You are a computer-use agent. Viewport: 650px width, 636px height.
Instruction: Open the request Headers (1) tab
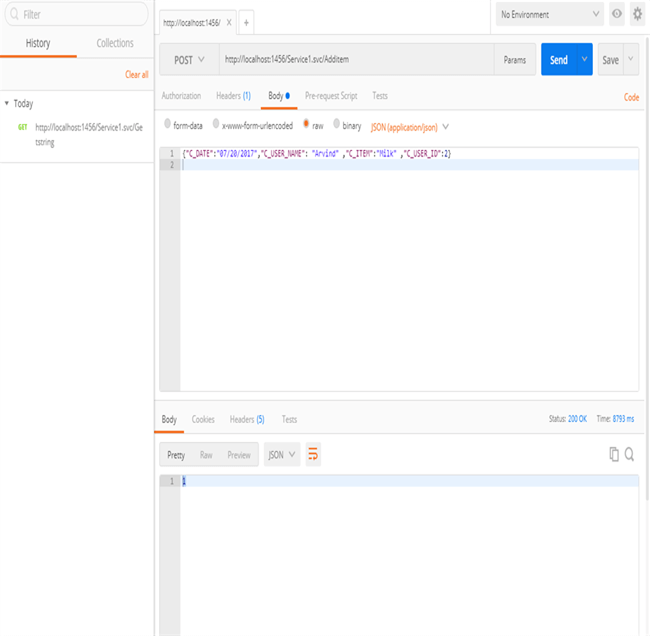point(233,96)
